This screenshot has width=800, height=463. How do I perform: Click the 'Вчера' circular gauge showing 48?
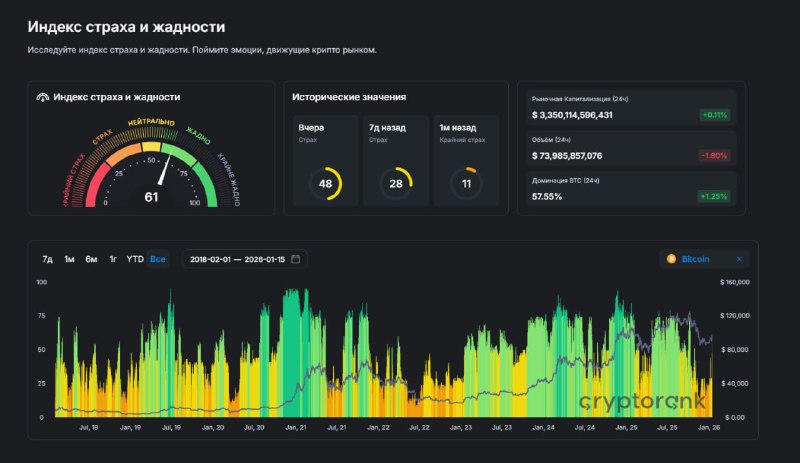click(x=325, y=183)
